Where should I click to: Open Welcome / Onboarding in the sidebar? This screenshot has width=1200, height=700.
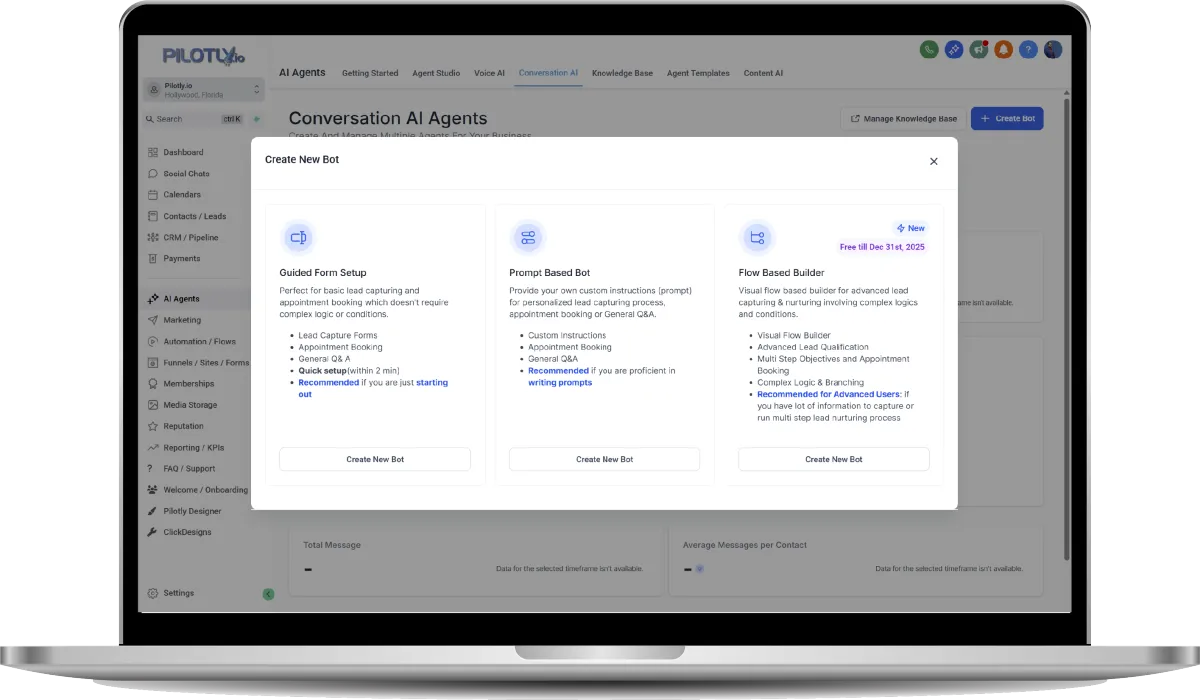[x=205, y=490]
